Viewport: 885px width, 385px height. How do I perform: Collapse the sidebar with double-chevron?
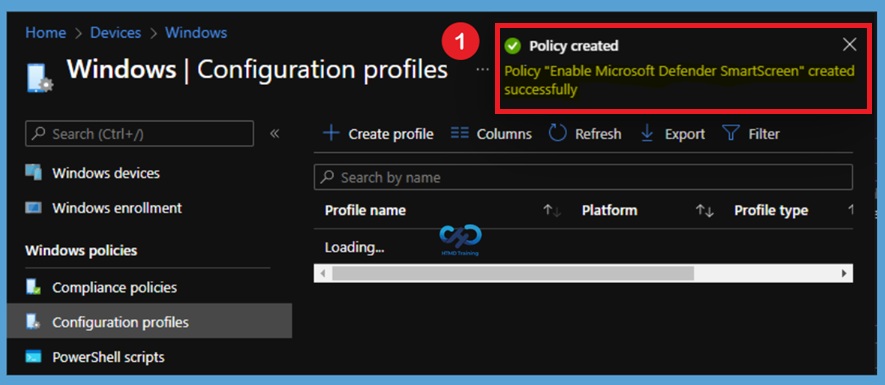[x=274, y=134]
